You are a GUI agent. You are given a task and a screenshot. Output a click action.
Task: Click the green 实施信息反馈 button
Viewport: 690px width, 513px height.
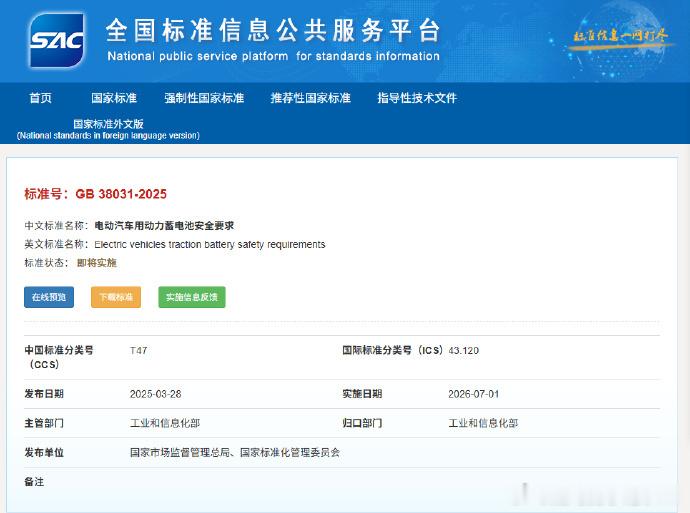click(x=192, y=297)
